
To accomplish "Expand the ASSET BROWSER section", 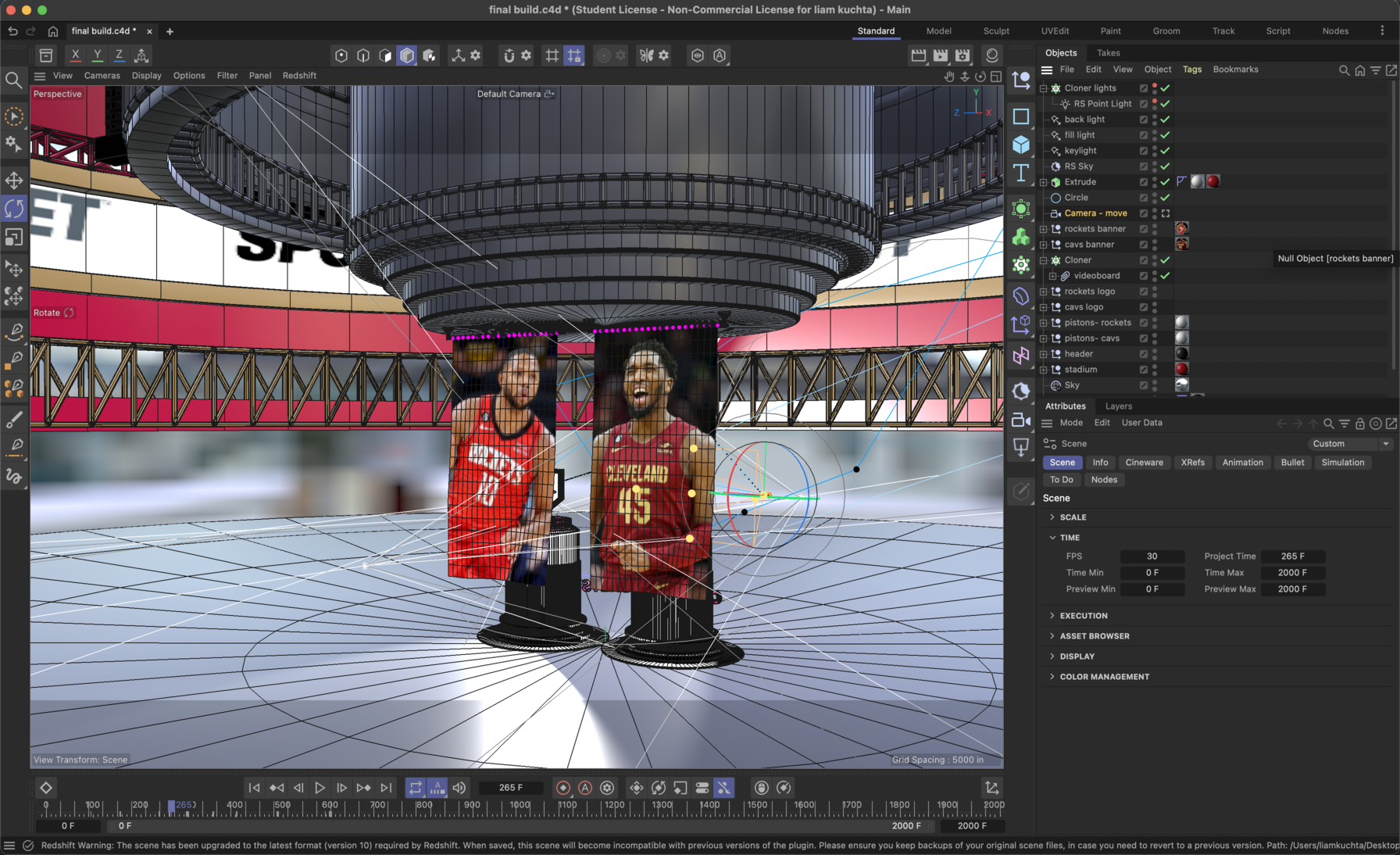I will pyautogui.click(x=1052, y=636).
